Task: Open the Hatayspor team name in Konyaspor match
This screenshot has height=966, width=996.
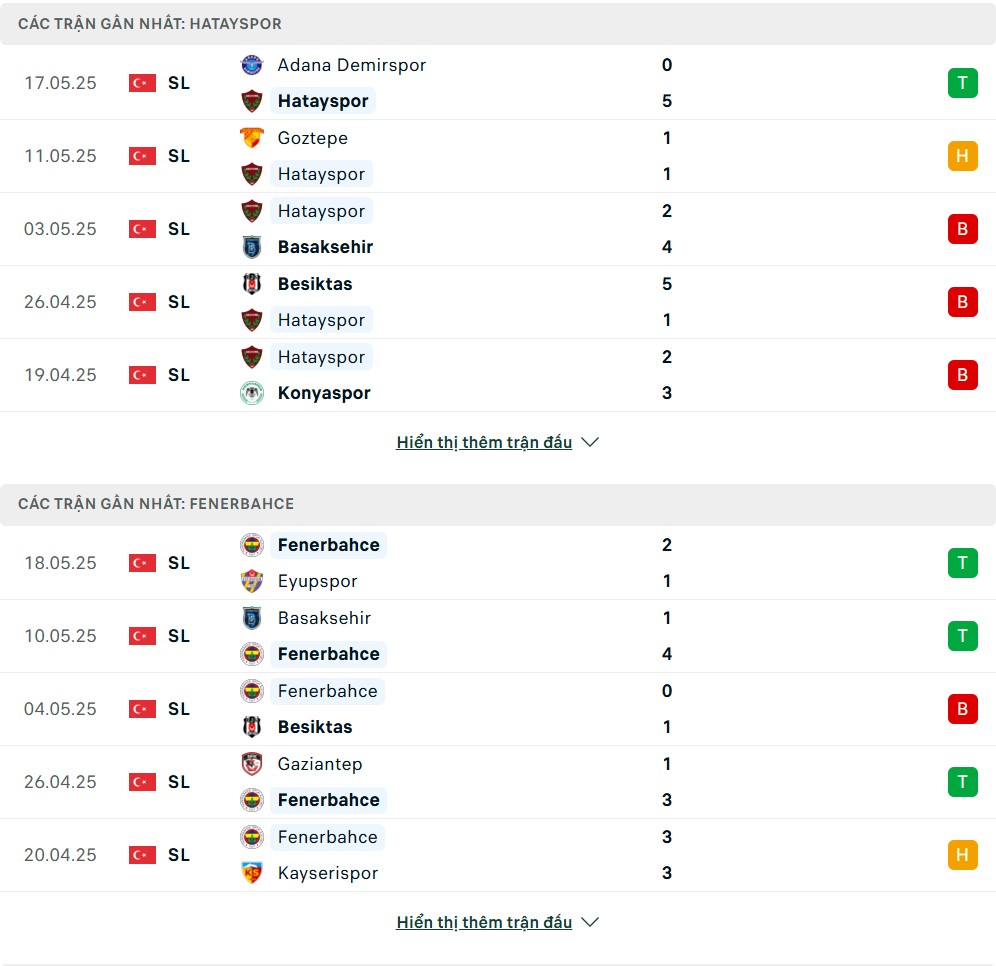Action: 321,357
